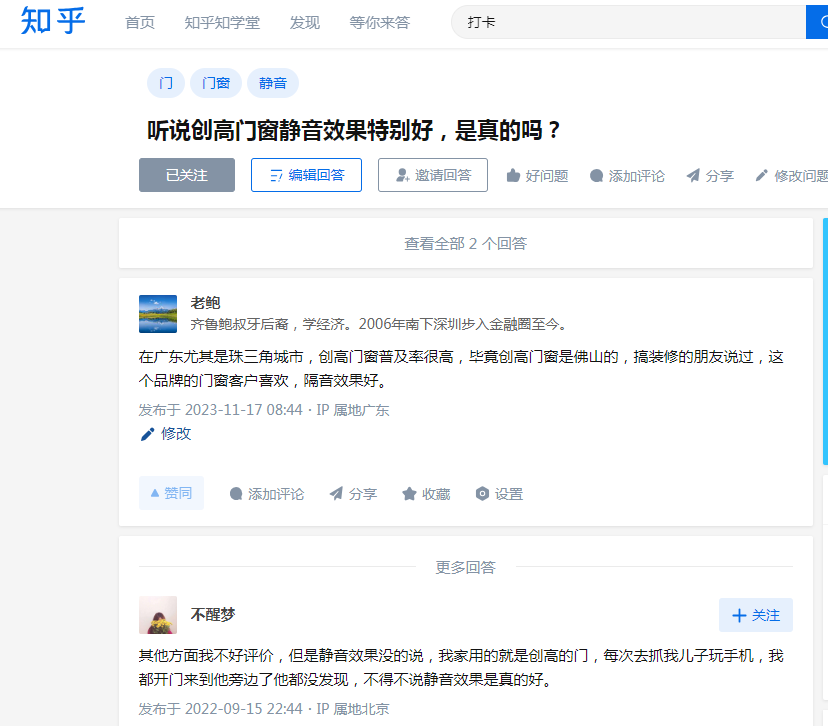
Task: Open the 不醒梦 author name link
Action: pyautogui.click(x=213, y=615)
